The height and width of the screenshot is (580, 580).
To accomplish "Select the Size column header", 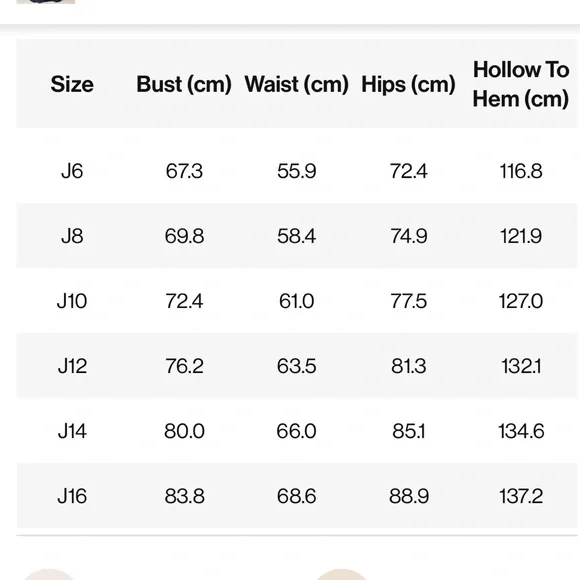I will pyautogui.click(x=72, y=84).
